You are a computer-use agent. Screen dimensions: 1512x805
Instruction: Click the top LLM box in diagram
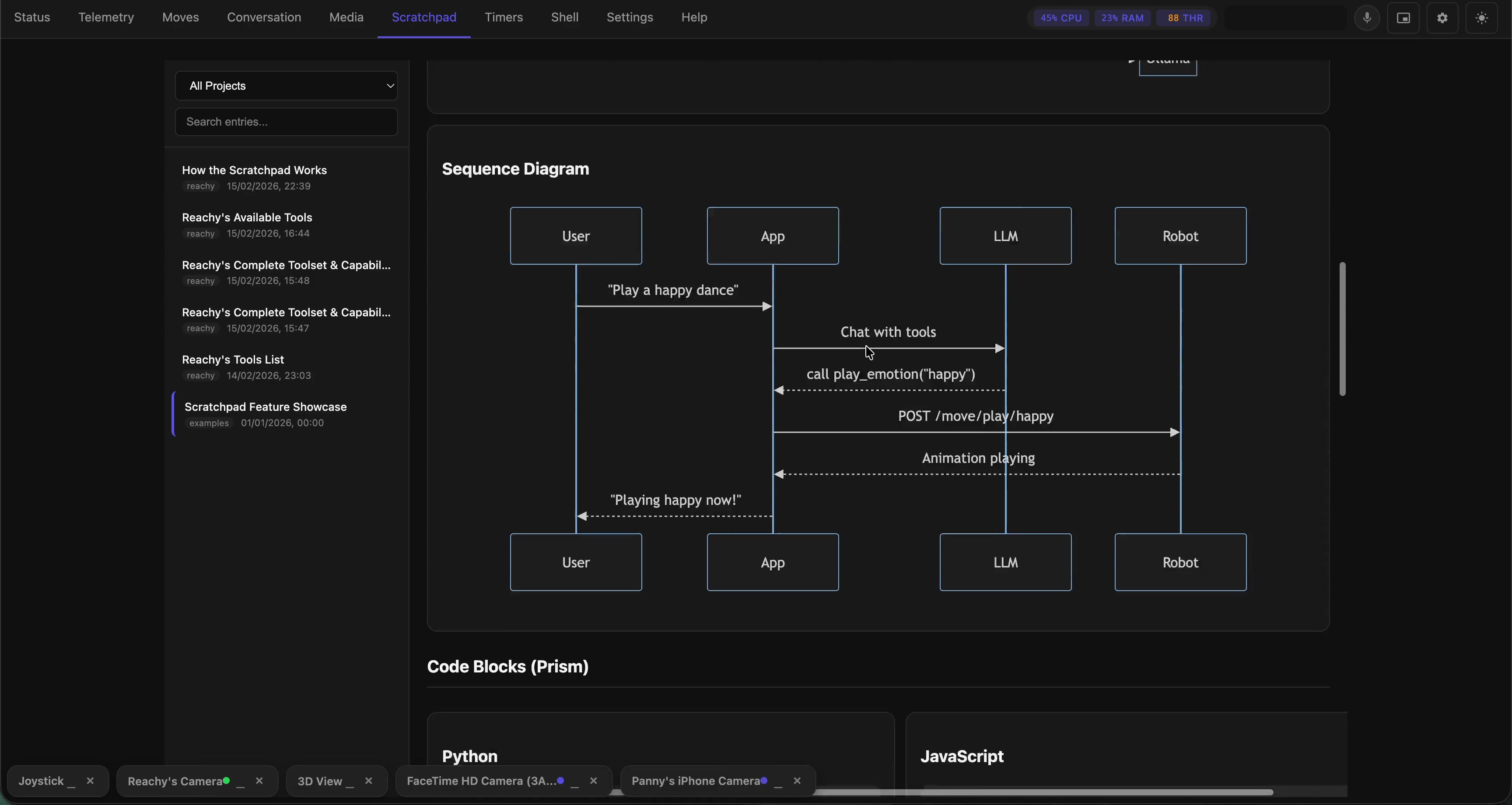[x=1005, y=236]
